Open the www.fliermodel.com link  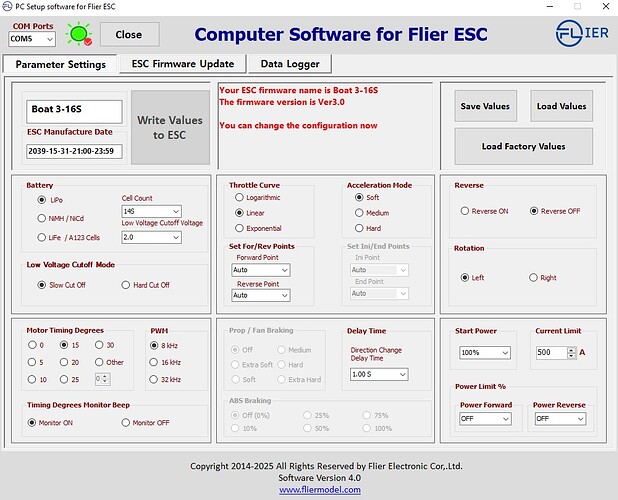pos(308,490)
